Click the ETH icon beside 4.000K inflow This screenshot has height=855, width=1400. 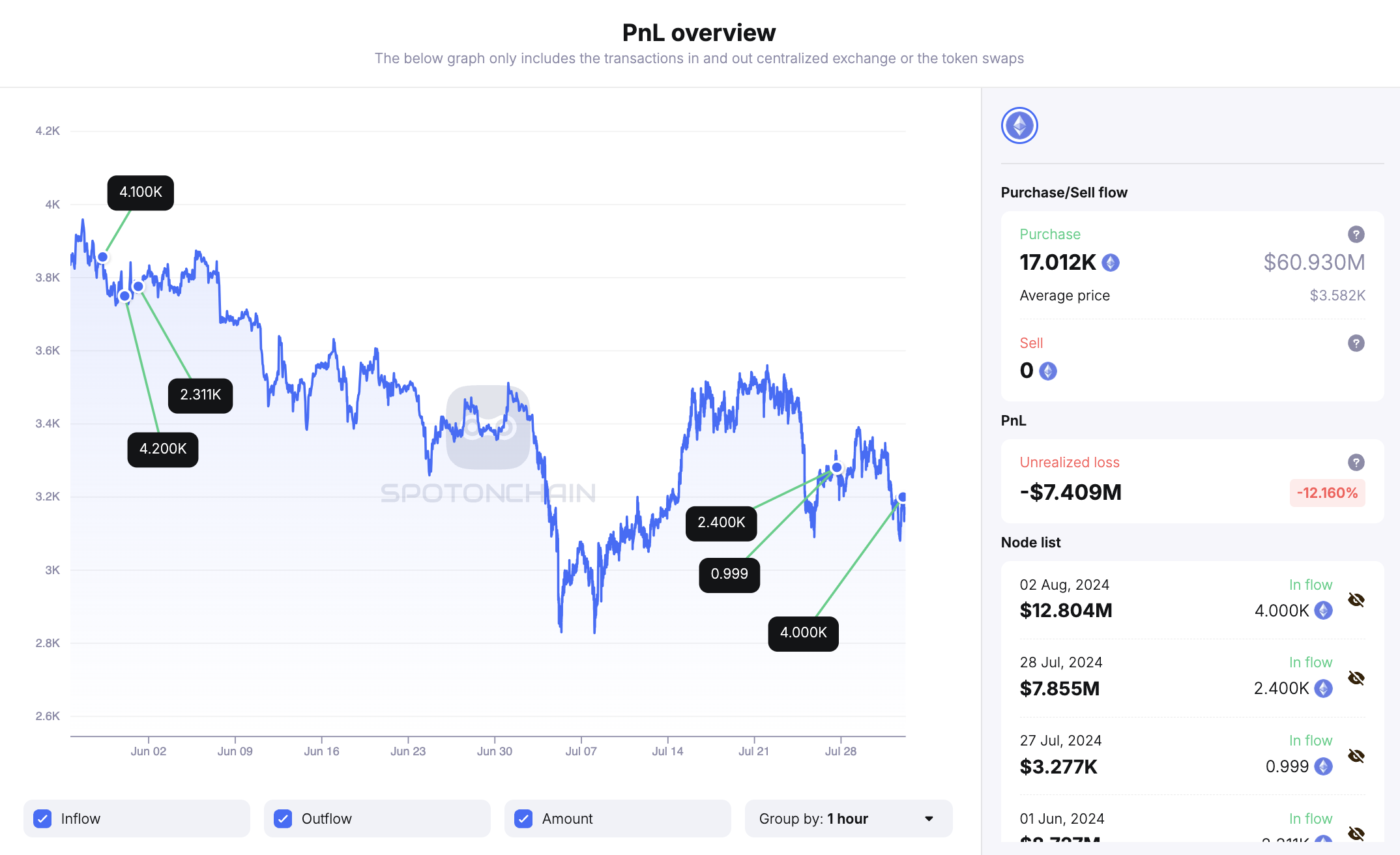coord(1323,611)
